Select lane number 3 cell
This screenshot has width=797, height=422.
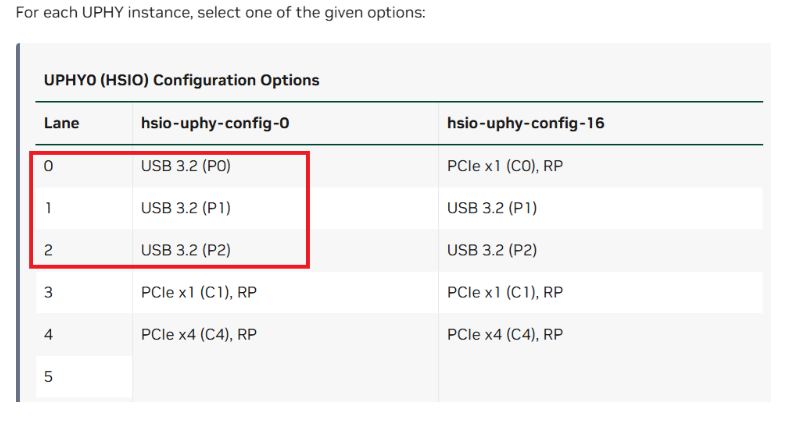[48, 292]
